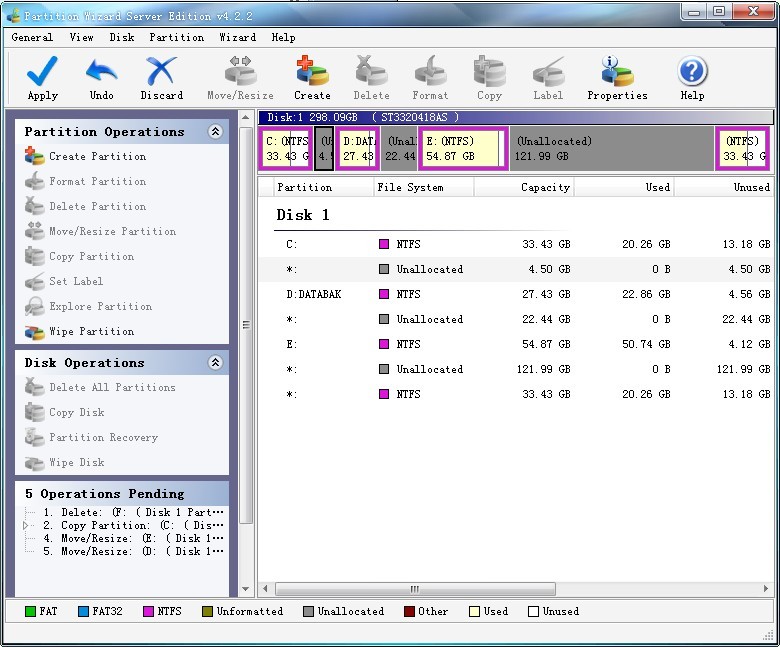This screenshot has height=647, width=780.
Task: Click the Copy toolbar icon
Action: [489, 71]
